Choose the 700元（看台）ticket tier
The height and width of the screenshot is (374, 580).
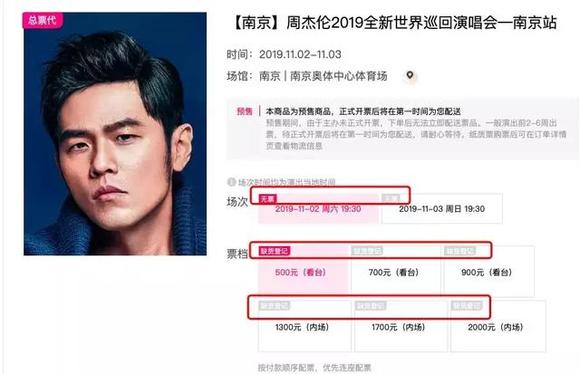[x=396, y=270]
